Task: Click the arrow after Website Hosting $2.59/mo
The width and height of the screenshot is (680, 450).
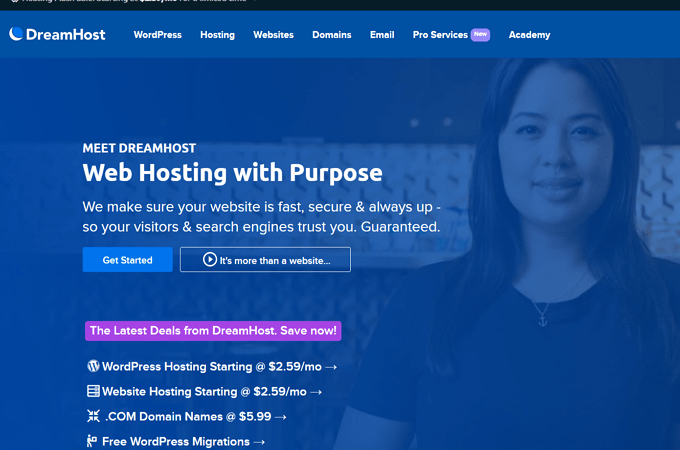Action: tap(316, 392)
